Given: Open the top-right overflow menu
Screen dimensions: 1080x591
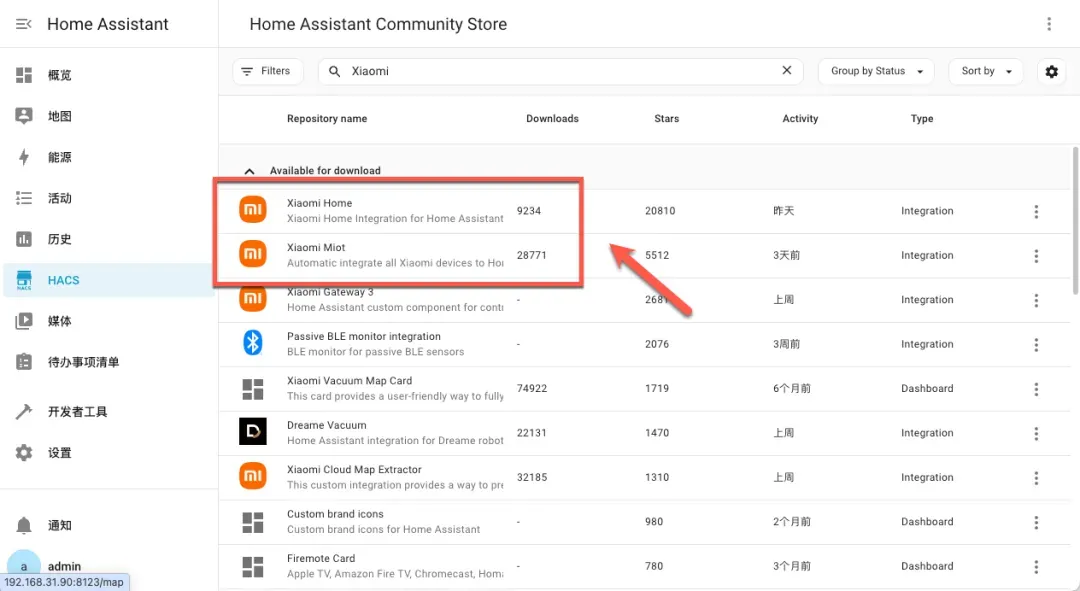Looking at the screenshot, I should 1049,24.
